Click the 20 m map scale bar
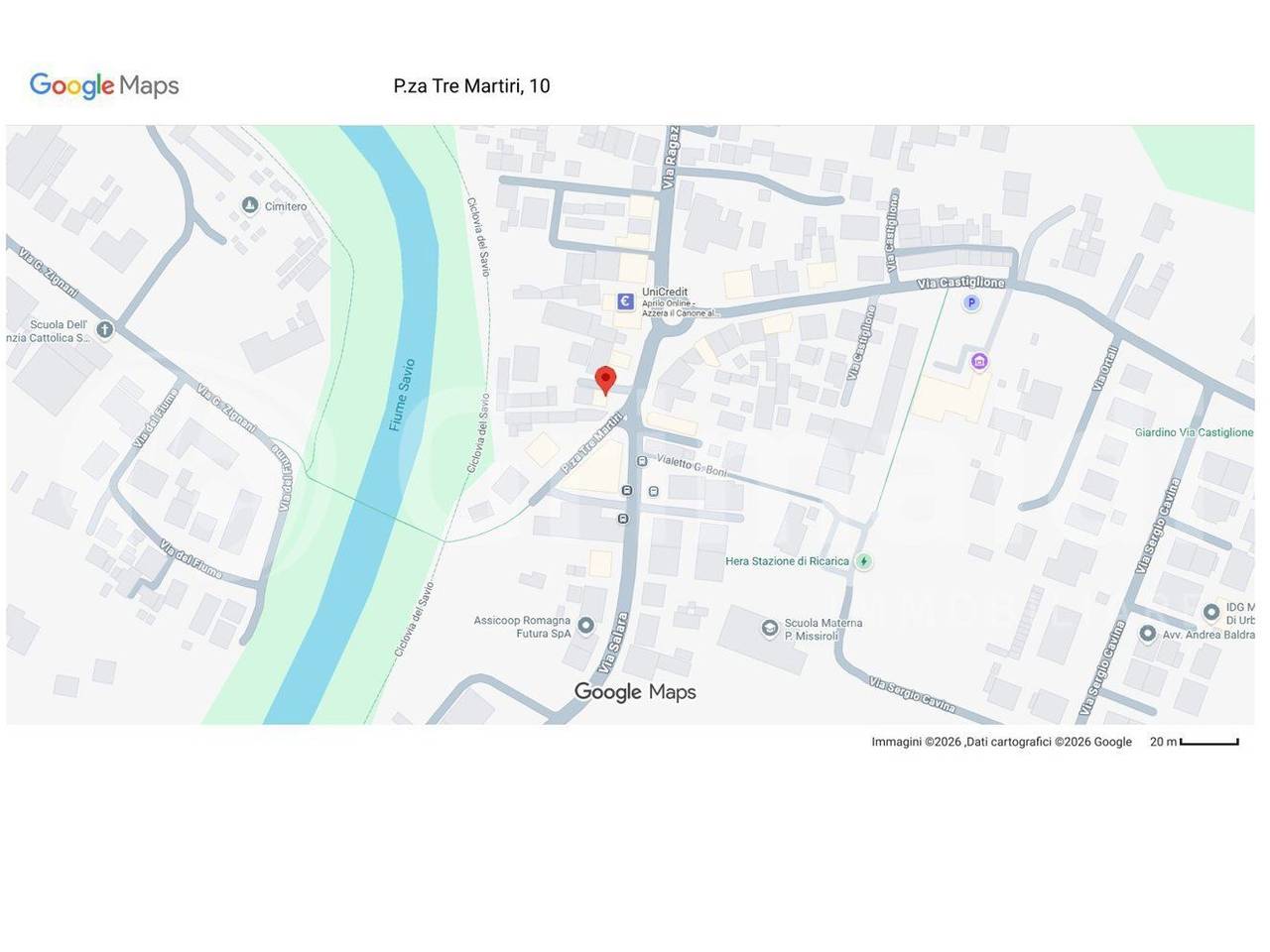Screen dimensions: 1270x952 (1208, 742)
